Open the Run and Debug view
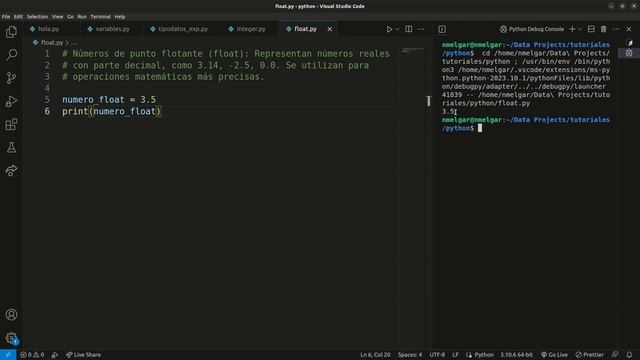640x360 pixels. point(11,101)
